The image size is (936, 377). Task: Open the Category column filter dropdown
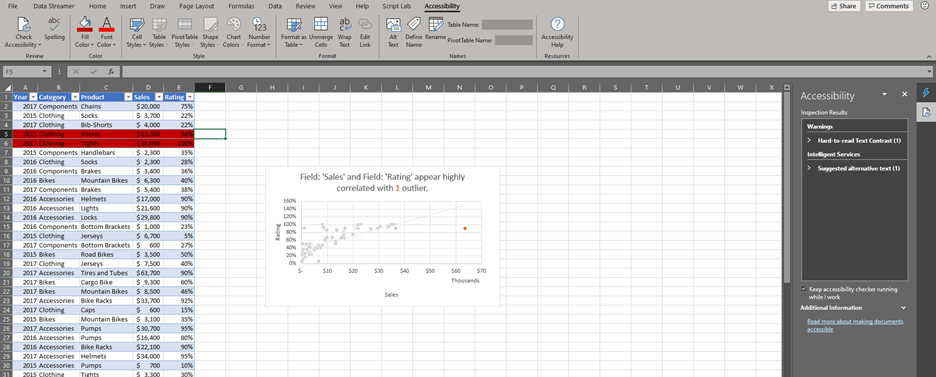[x=75, y=96]
